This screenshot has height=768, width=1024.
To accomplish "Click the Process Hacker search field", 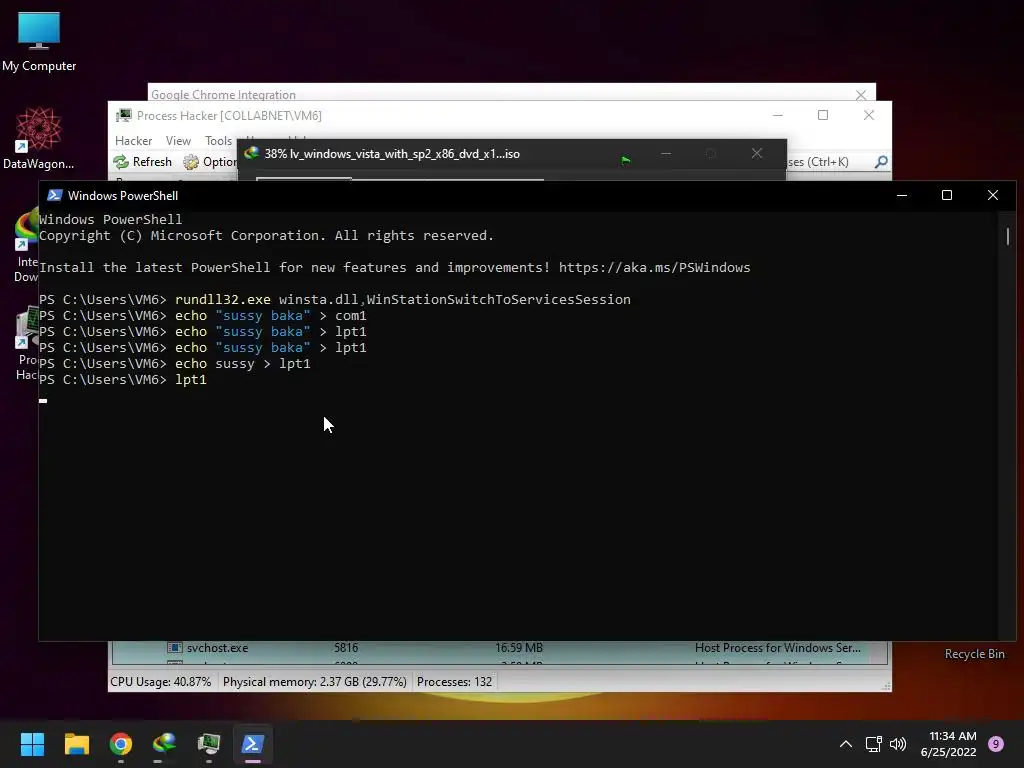I will coord(827,161).
